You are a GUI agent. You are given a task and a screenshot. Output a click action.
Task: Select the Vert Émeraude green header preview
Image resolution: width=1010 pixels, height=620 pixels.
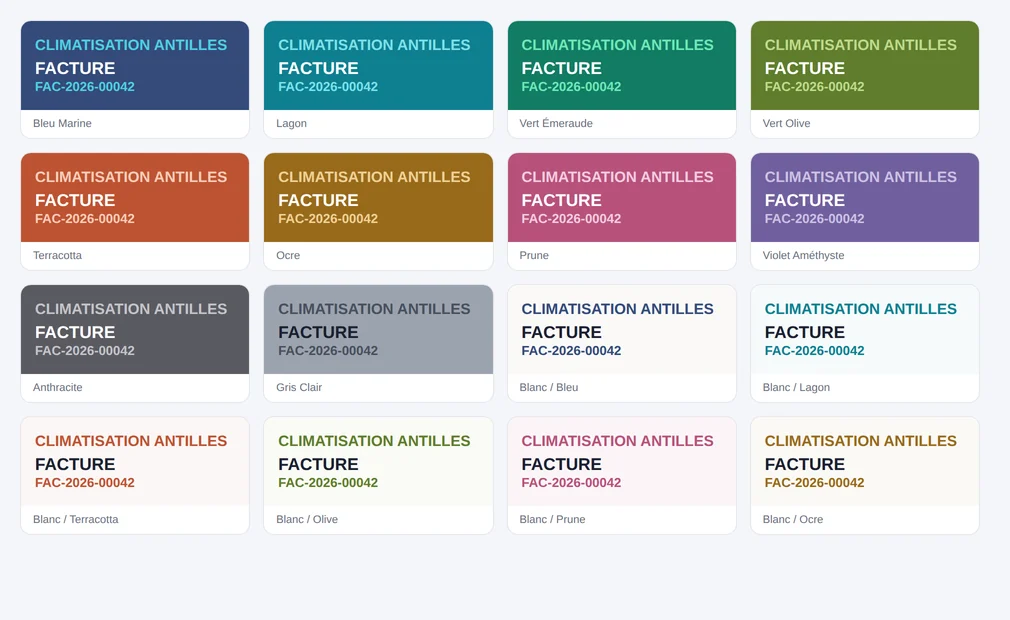(622, 66)
